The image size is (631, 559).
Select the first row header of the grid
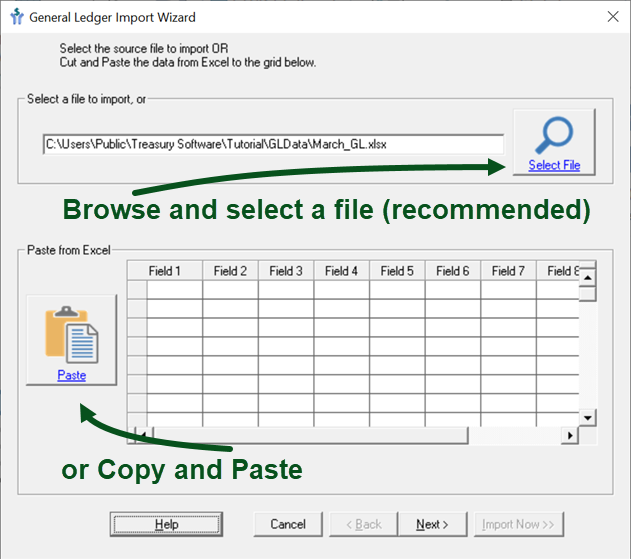tap(137, 290)
